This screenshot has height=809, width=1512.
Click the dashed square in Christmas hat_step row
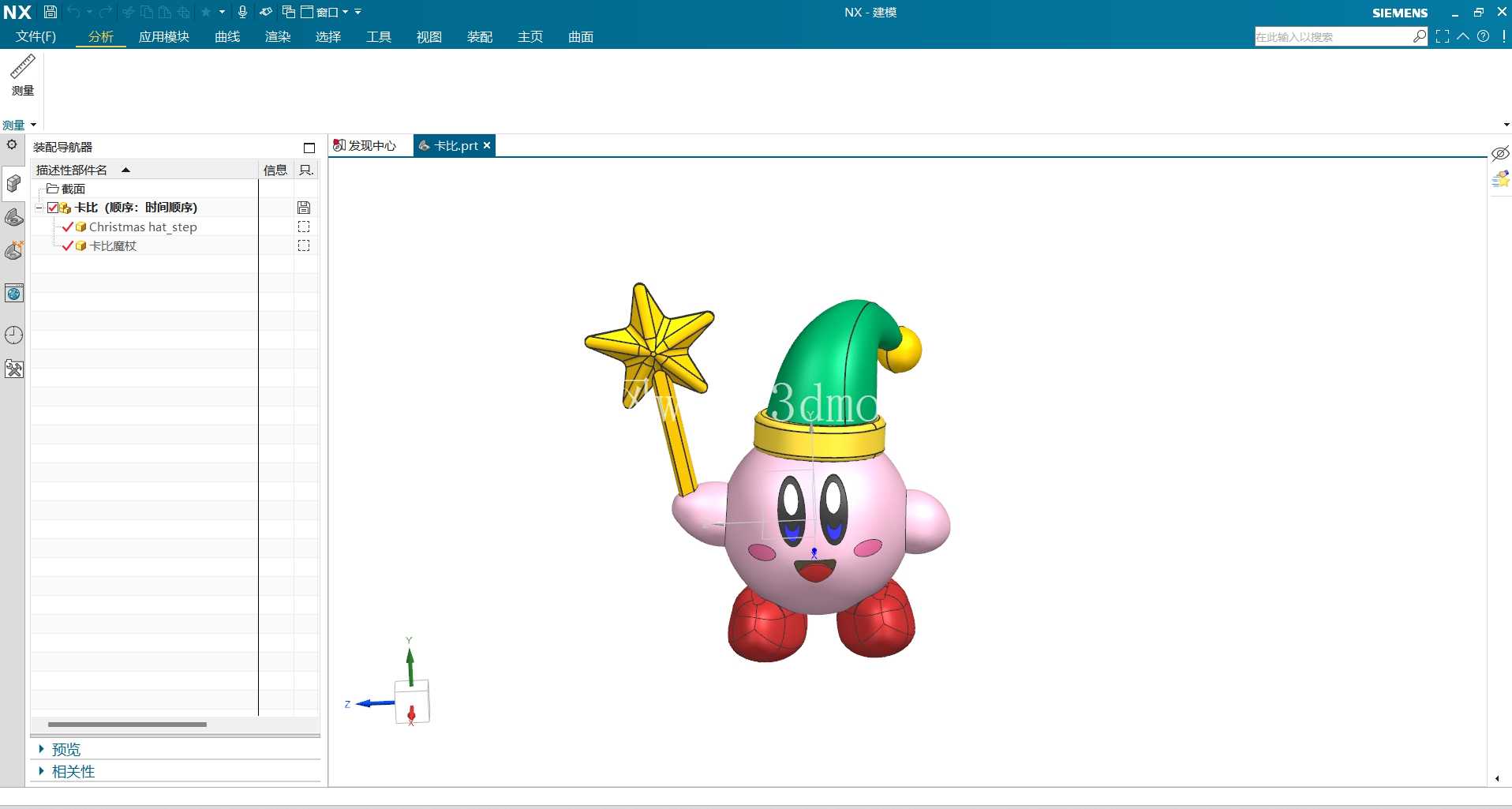click(304, 227)
